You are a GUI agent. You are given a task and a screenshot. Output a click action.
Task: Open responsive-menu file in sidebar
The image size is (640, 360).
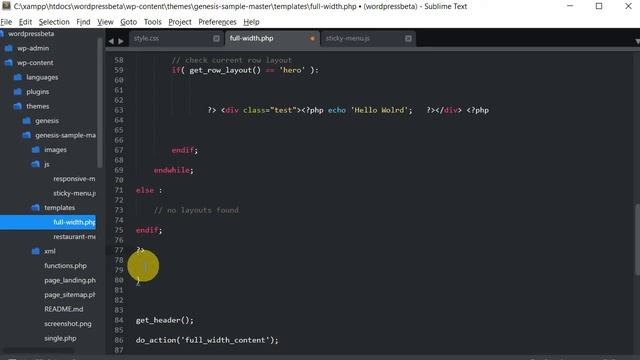click(x=74, y=179)
